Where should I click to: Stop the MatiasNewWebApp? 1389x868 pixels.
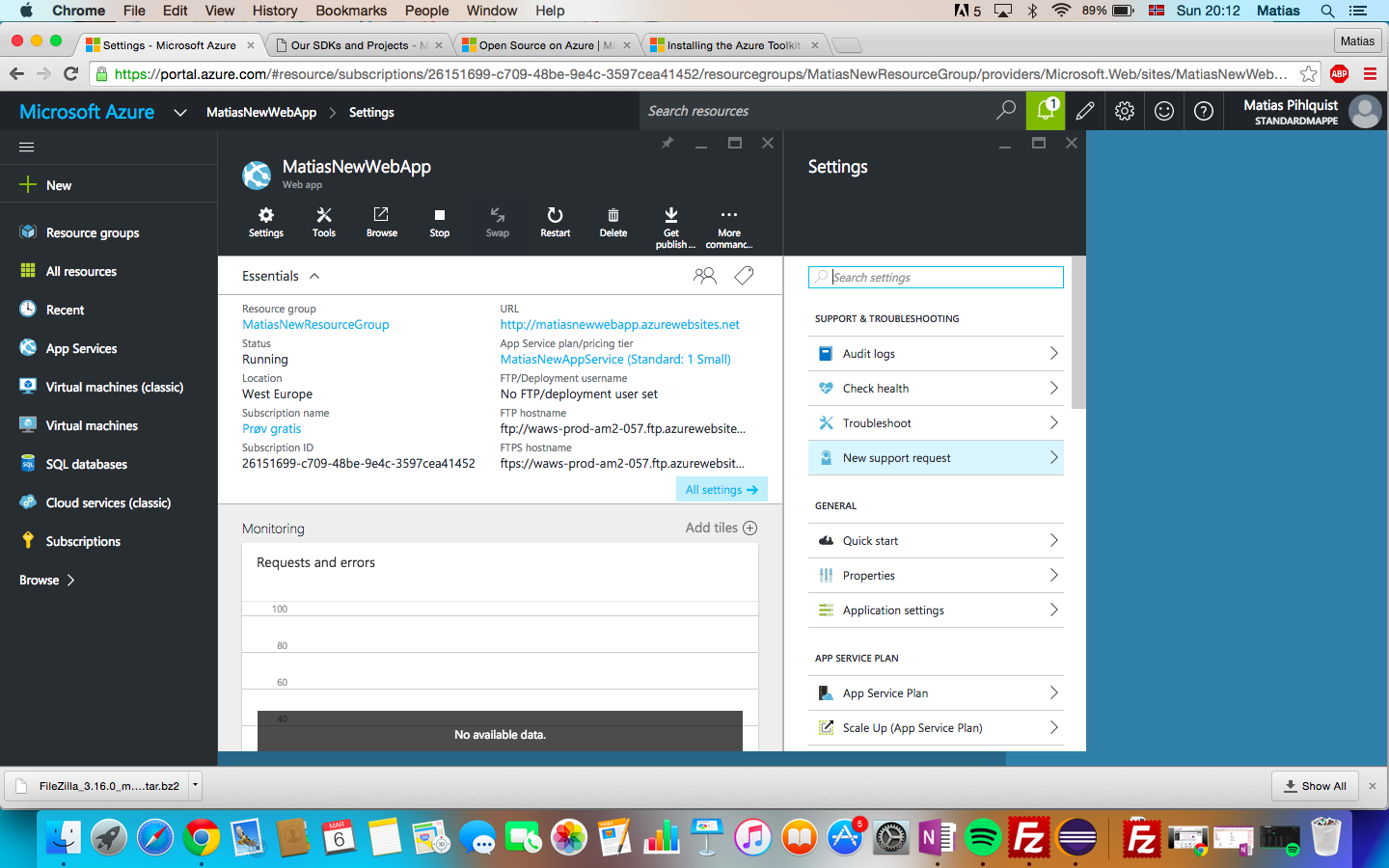coord(440,222)
